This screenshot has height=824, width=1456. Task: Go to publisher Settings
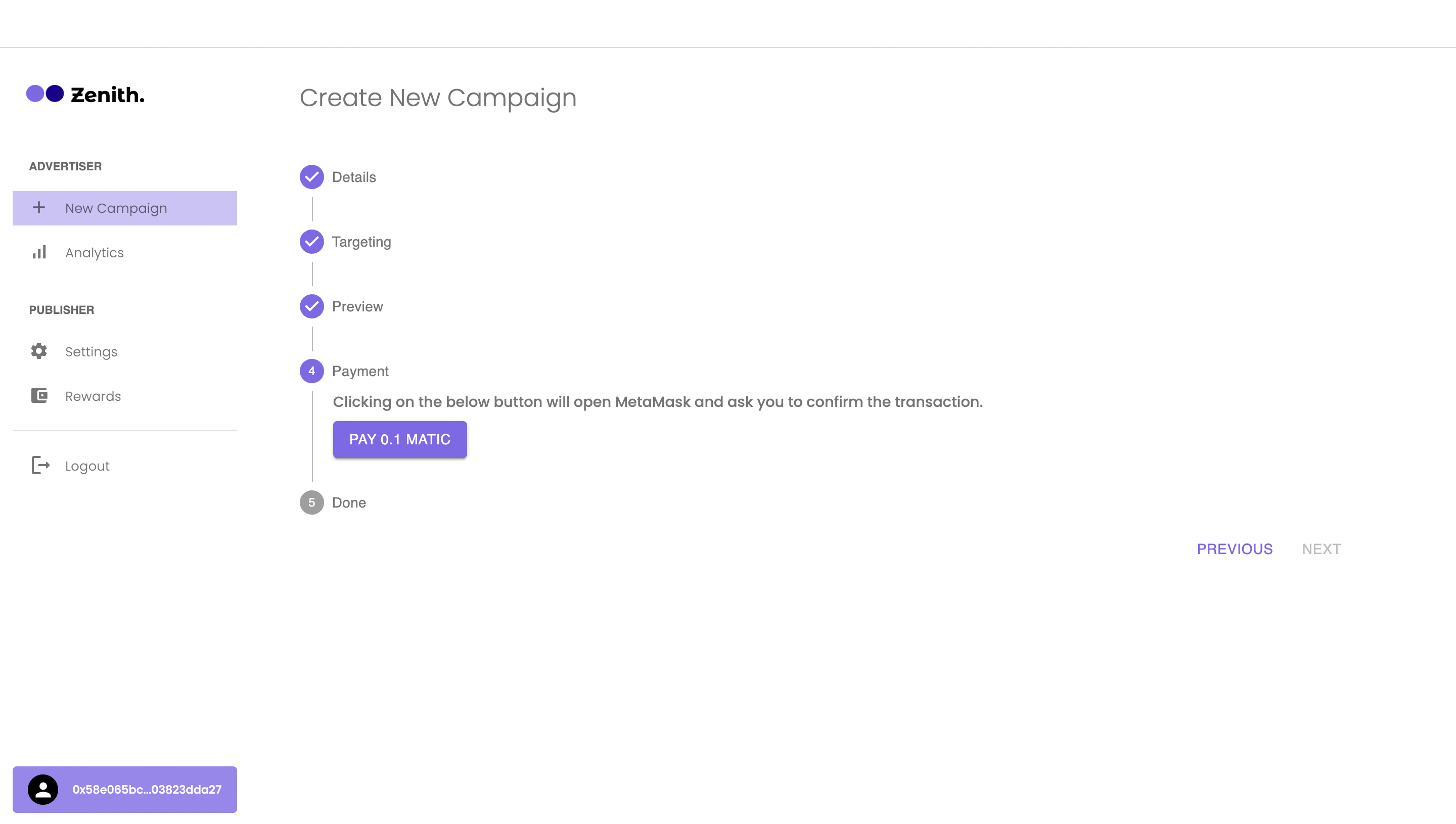(x=91, y=351)
